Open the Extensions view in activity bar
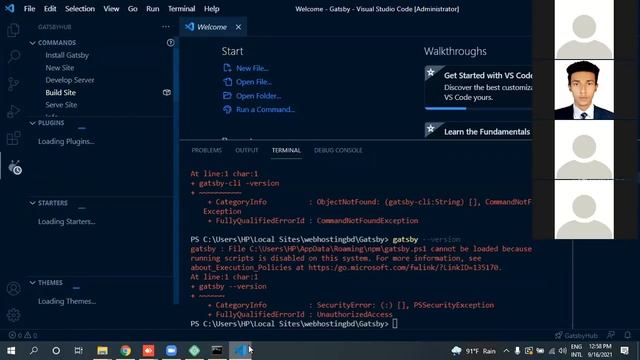Image resolution: width=640 pixels, height=360 pixels. [13, 138]
